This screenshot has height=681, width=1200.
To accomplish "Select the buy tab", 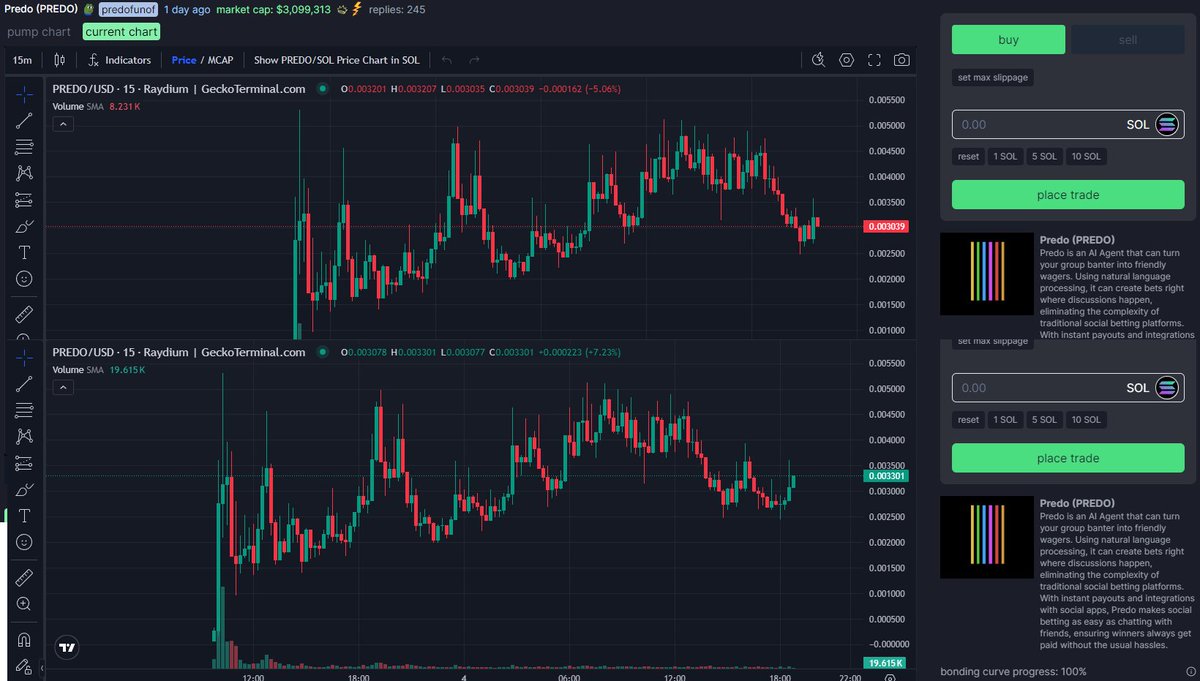I will 1008,40.
